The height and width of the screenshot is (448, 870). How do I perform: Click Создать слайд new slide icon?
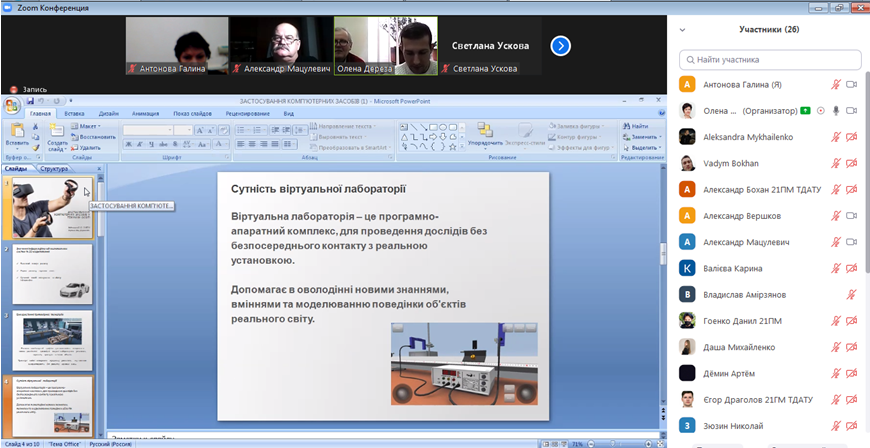[56, 130]
